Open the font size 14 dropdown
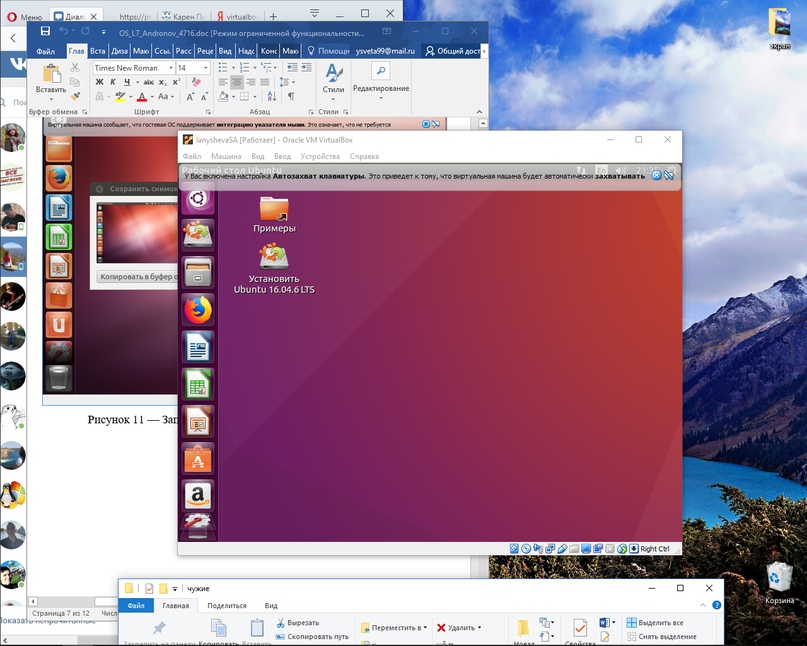 point(206,68)
